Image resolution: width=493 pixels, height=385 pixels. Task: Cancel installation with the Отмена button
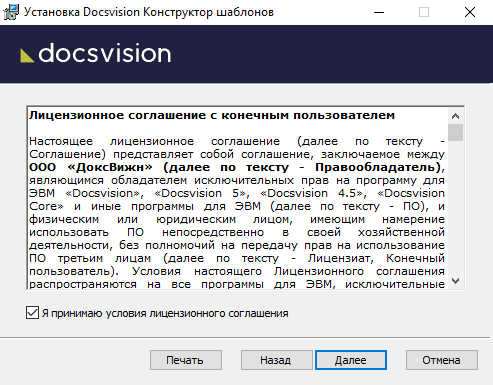point(442,360)
